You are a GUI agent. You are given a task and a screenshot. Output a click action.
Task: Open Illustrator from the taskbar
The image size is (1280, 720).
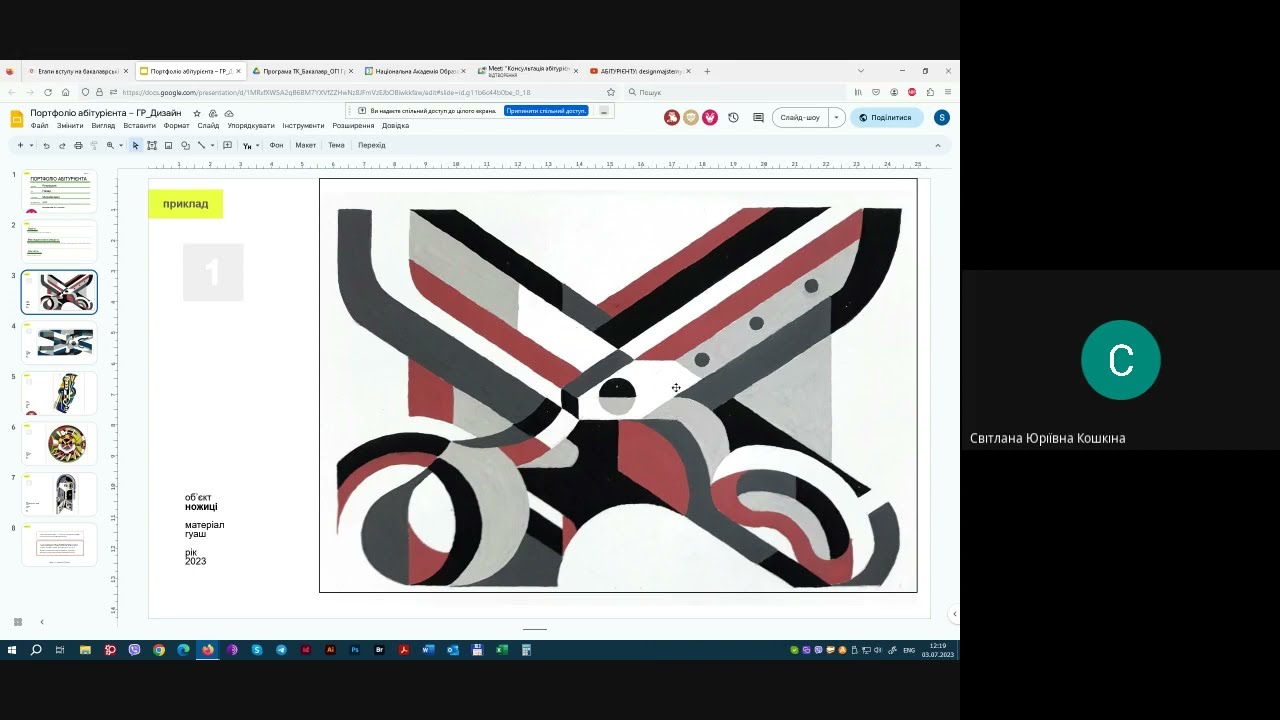(330, 650)
